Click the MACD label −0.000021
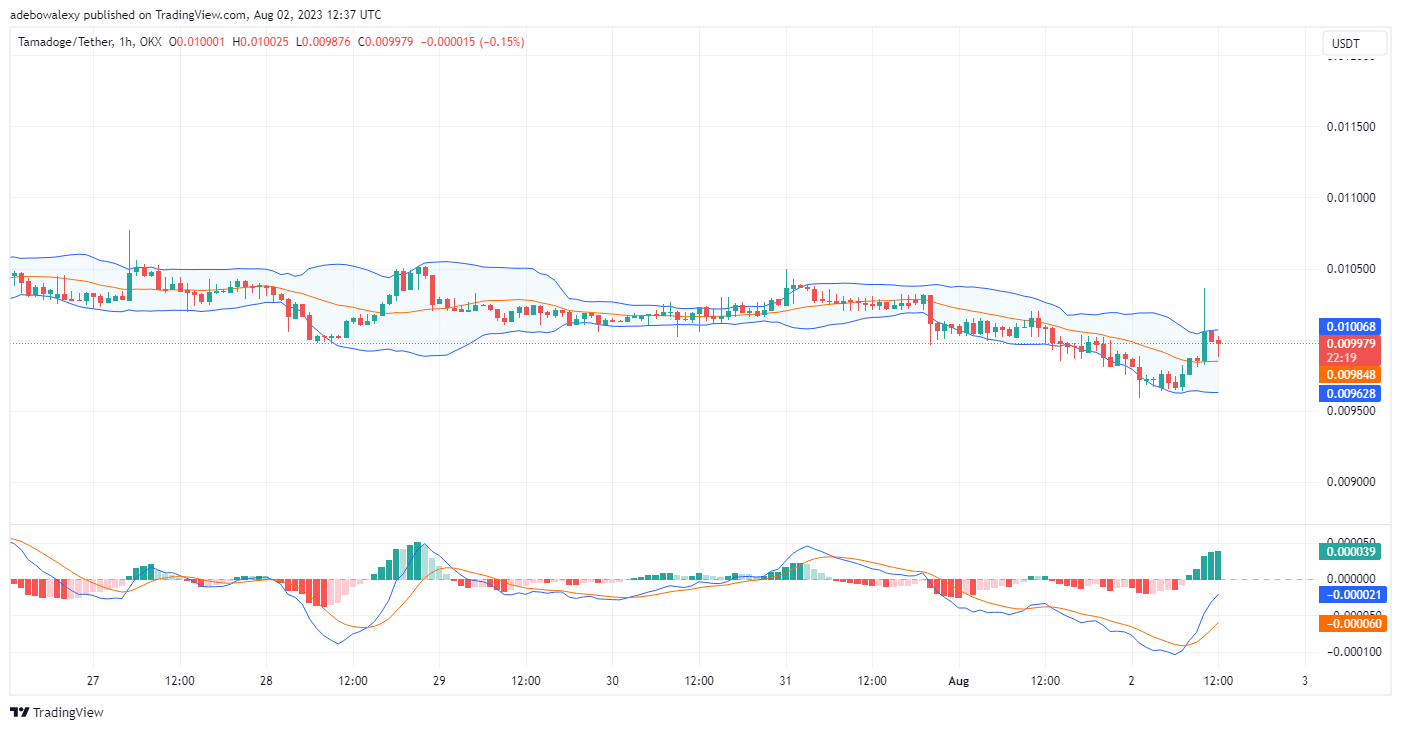This screenshot has height=730, width=1401. tap(1352, 594)
